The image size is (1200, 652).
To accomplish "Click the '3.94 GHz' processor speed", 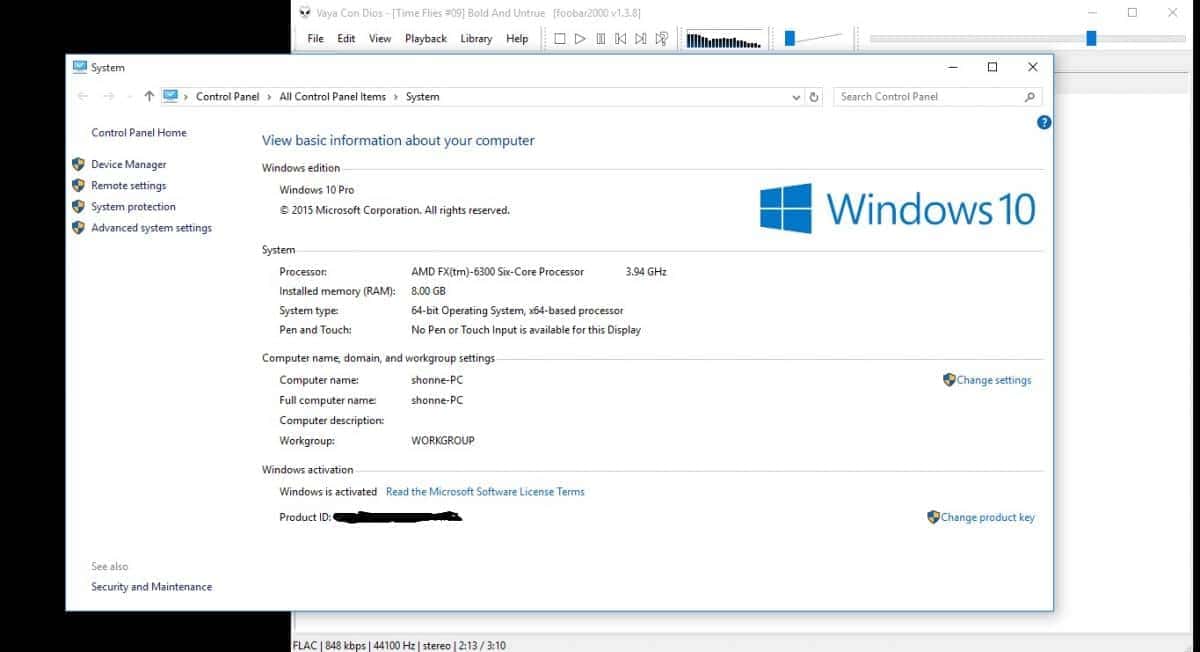I will (x=646, y=272).
